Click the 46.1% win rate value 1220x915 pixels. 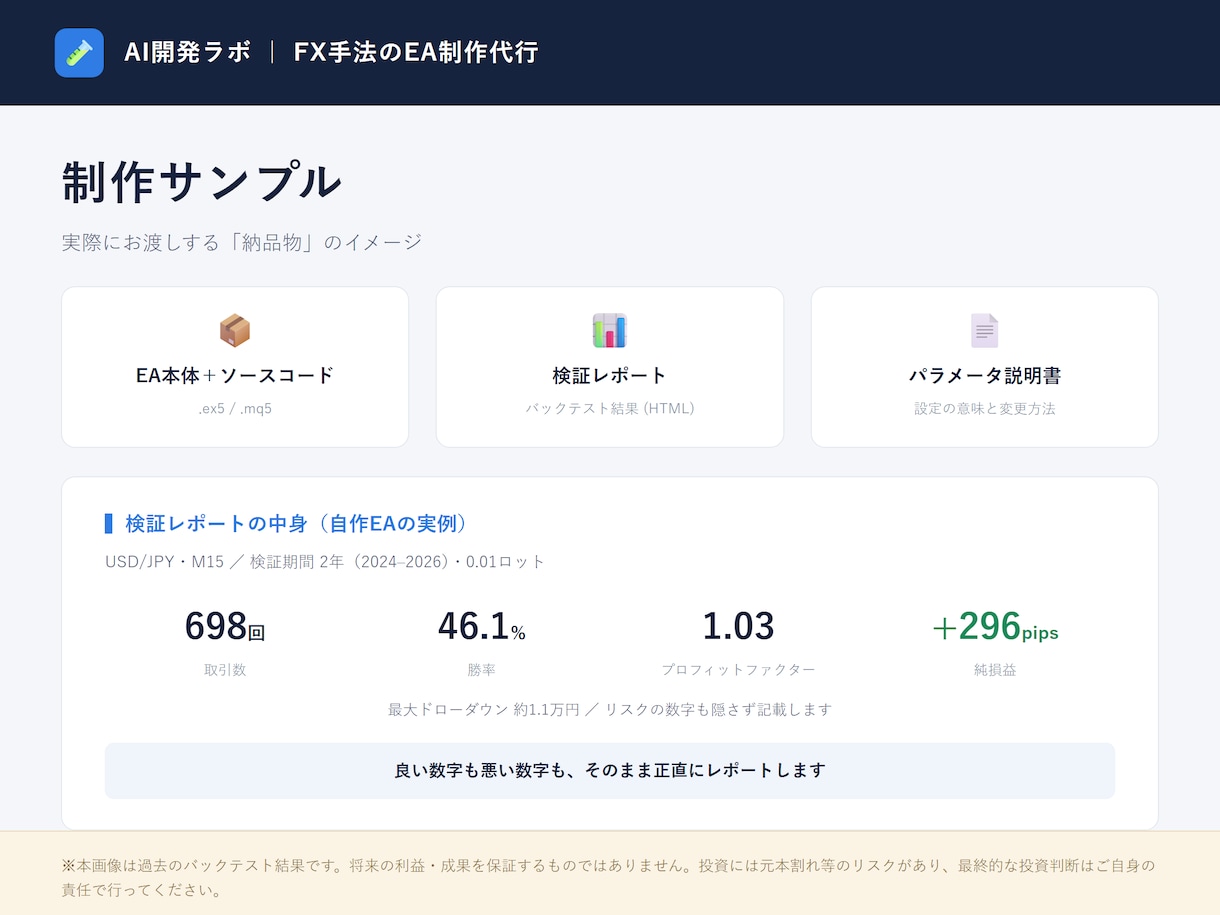click(482, 627)
